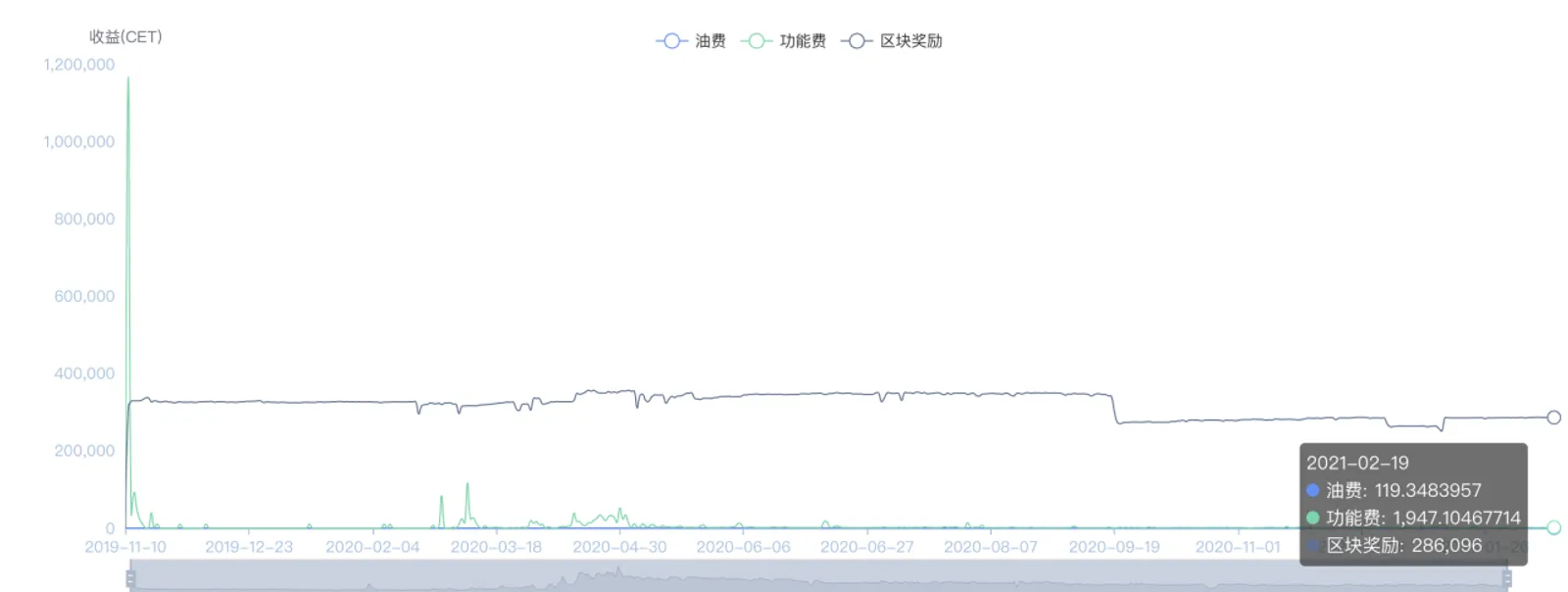Click y-axis value 200,000
This screenshot has width=1568, height=592.
[x=84, y=451]
